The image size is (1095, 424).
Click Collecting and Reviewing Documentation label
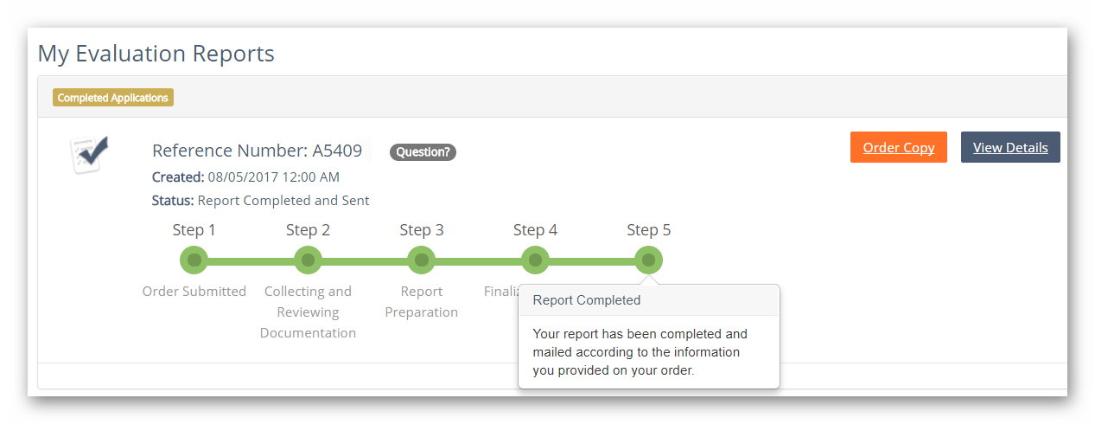click(x=308, y=312)
